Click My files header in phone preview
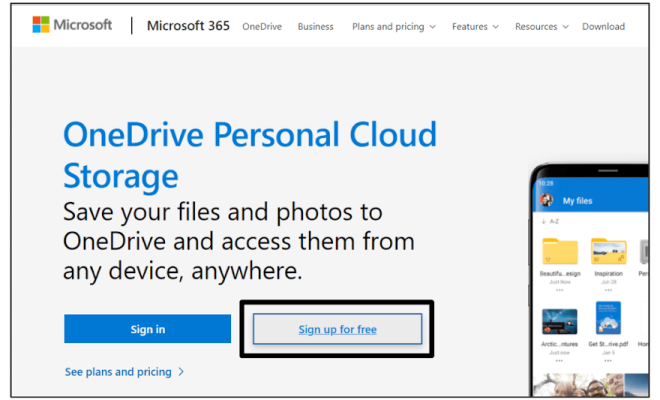 (x=578, y=201)
